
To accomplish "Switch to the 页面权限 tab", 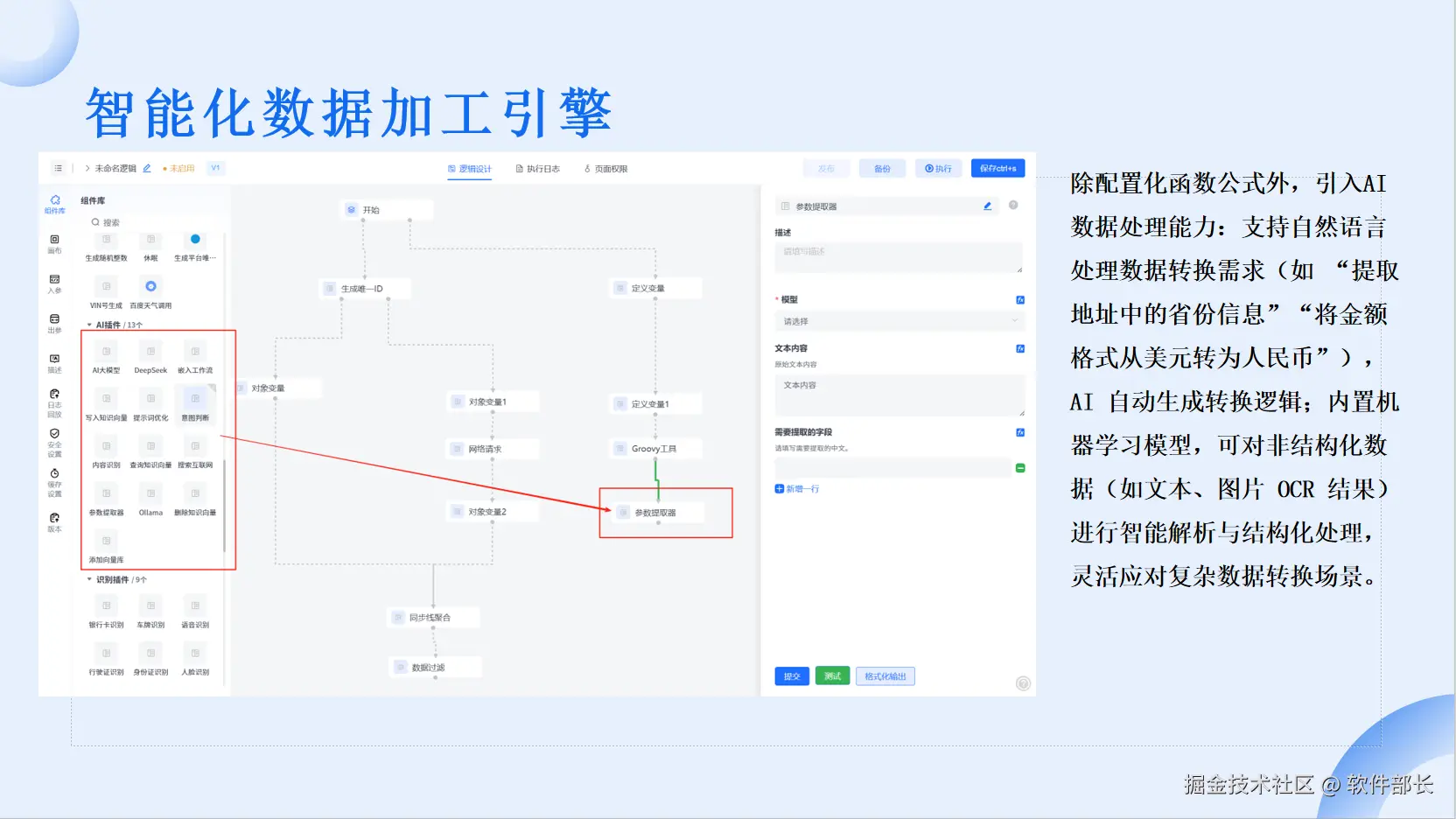I will (x=605, y=169).
